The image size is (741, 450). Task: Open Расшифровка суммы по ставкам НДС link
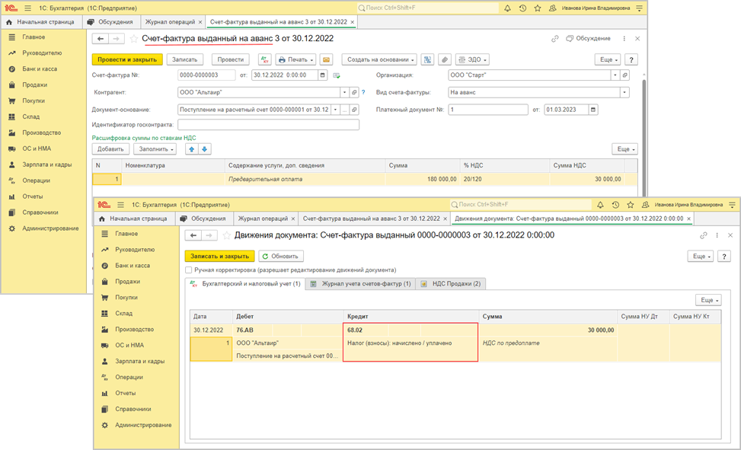click(x=144, y=138)
